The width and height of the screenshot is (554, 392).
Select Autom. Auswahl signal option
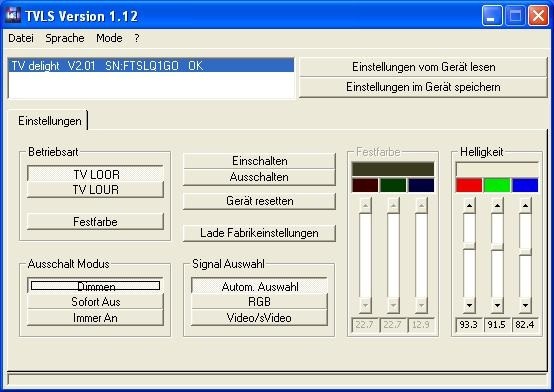pyautogui.click(x=259, y=286)
